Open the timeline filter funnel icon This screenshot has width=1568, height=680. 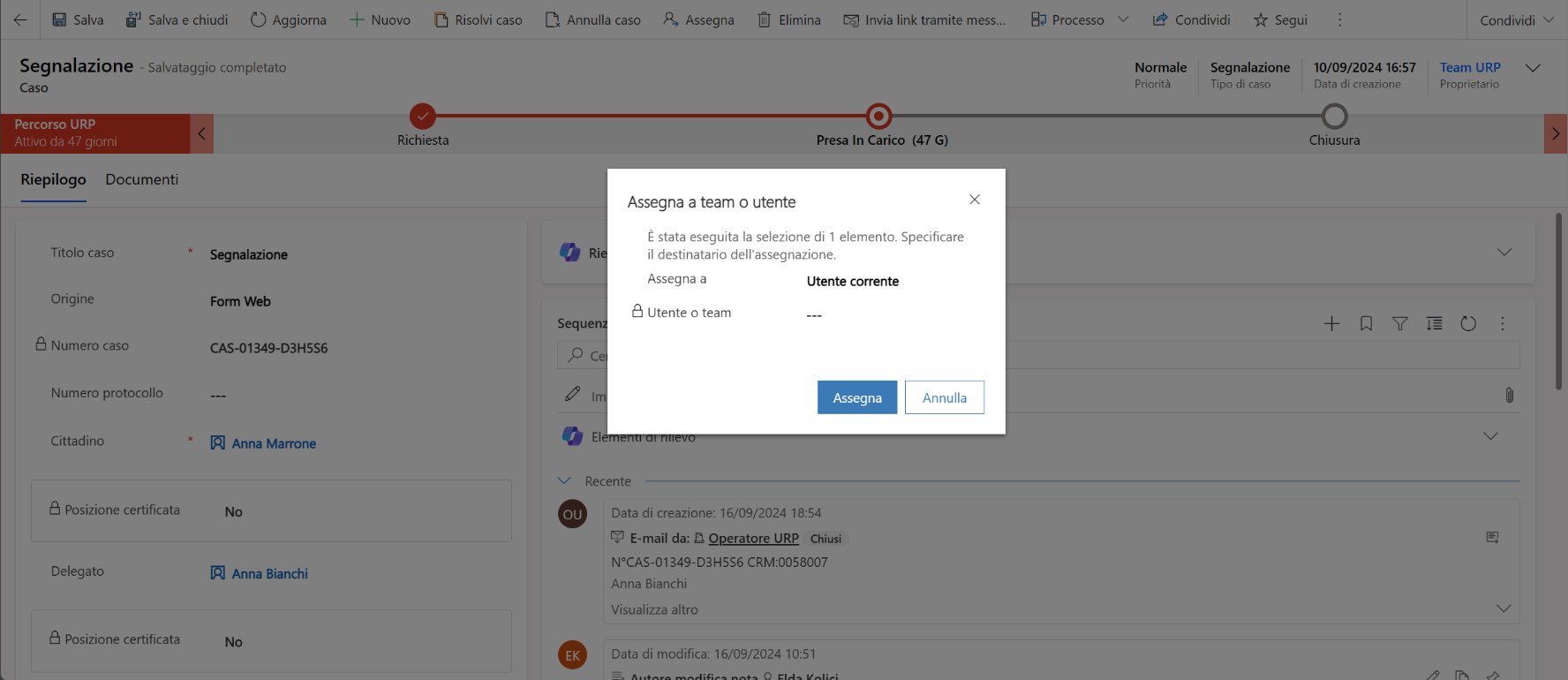(1400, 324)
